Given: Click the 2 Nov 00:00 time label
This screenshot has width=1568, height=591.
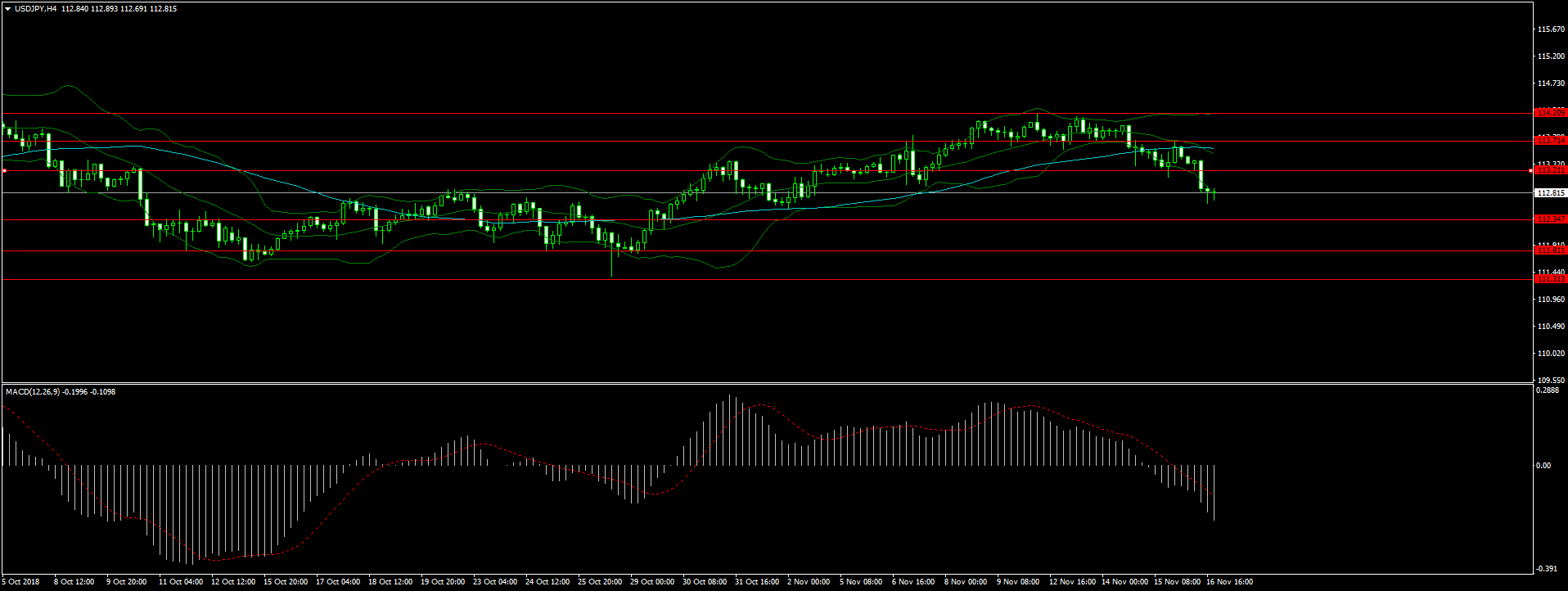Looking at the screenshot, I should [x=809, y=582].
